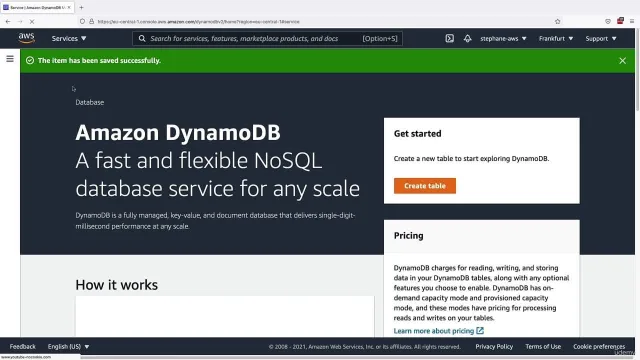This screenshot has width=640, height=360.
Task: Expand the Services dropdown menu
Action: coord(69,38)
